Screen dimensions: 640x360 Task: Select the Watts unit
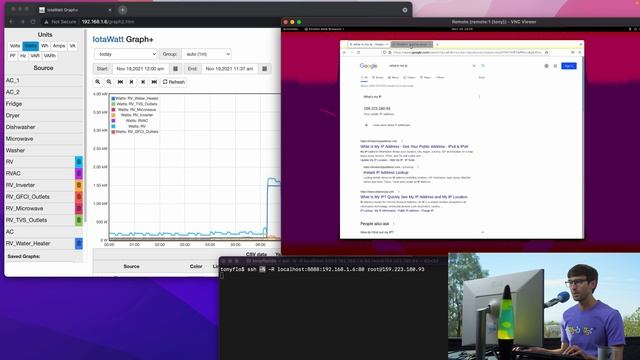pos(30,46)
